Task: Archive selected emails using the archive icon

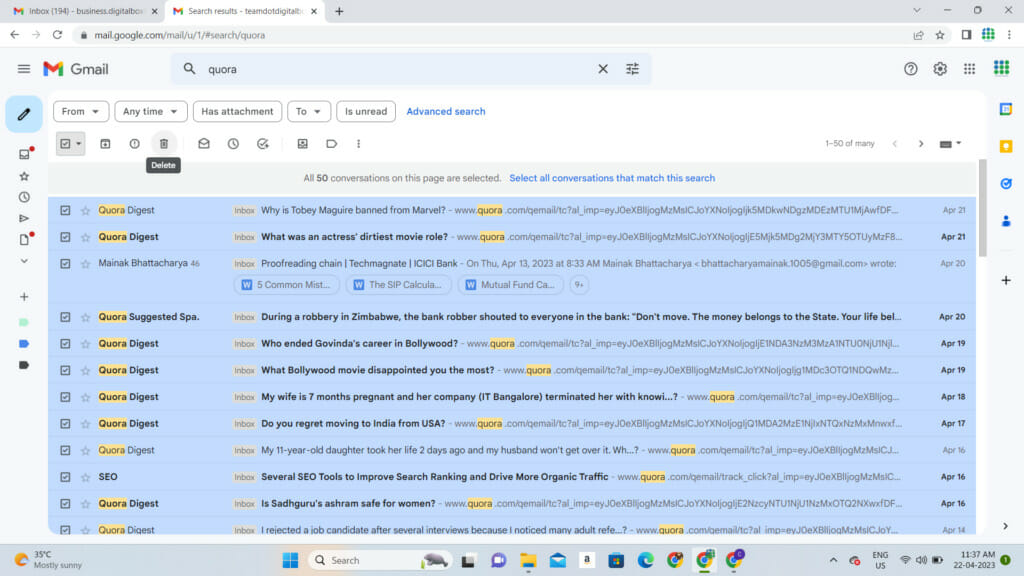Action: click(104, 143)
